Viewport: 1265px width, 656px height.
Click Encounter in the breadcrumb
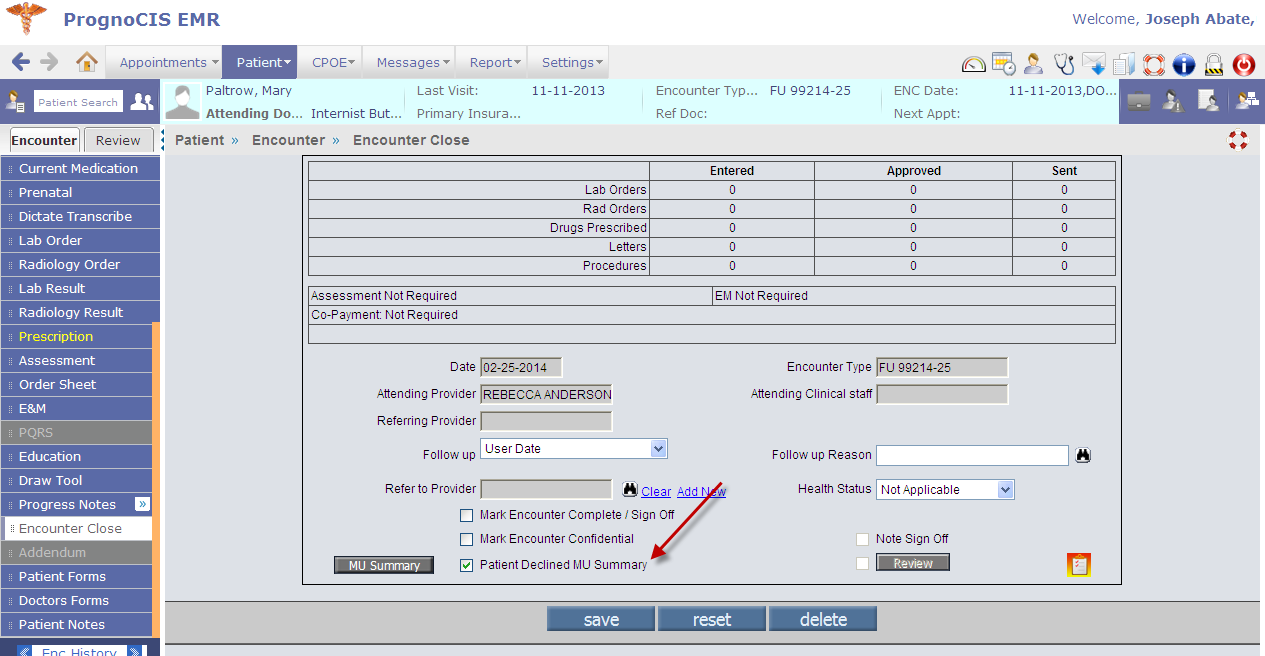click(x=288, y=140)
